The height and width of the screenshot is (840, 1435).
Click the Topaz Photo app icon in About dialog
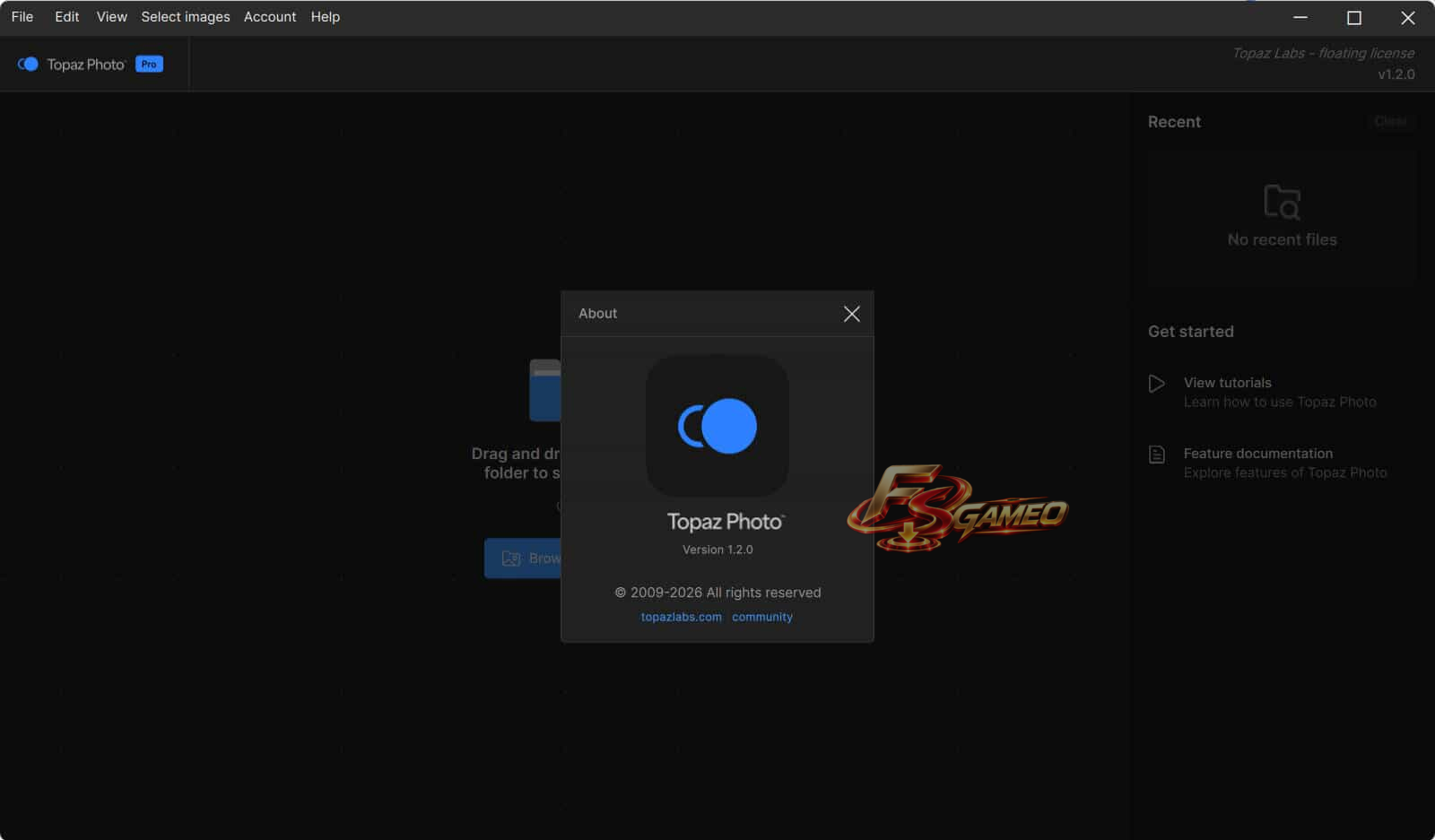point(717,426)
